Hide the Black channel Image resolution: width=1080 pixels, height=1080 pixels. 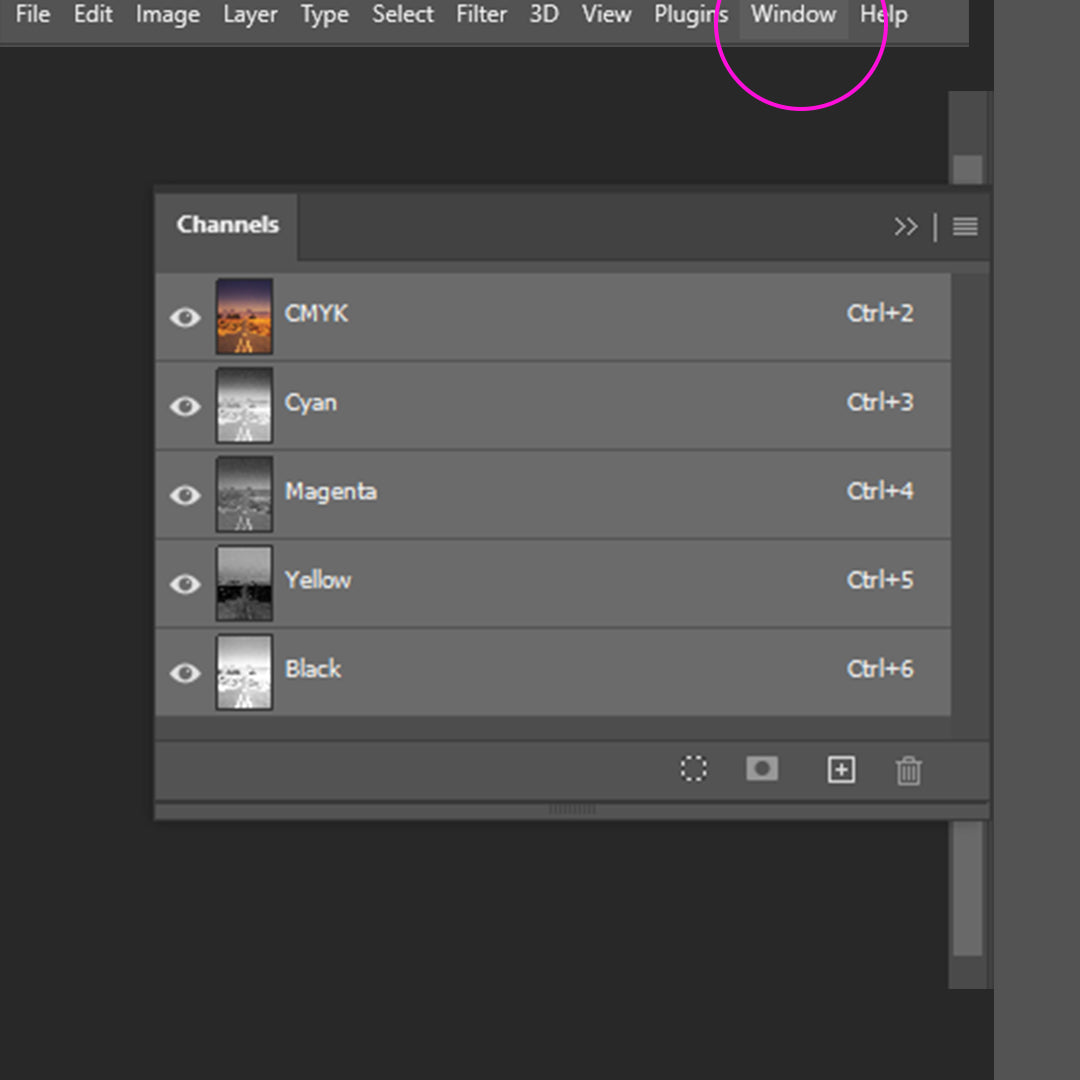(185, 673)
